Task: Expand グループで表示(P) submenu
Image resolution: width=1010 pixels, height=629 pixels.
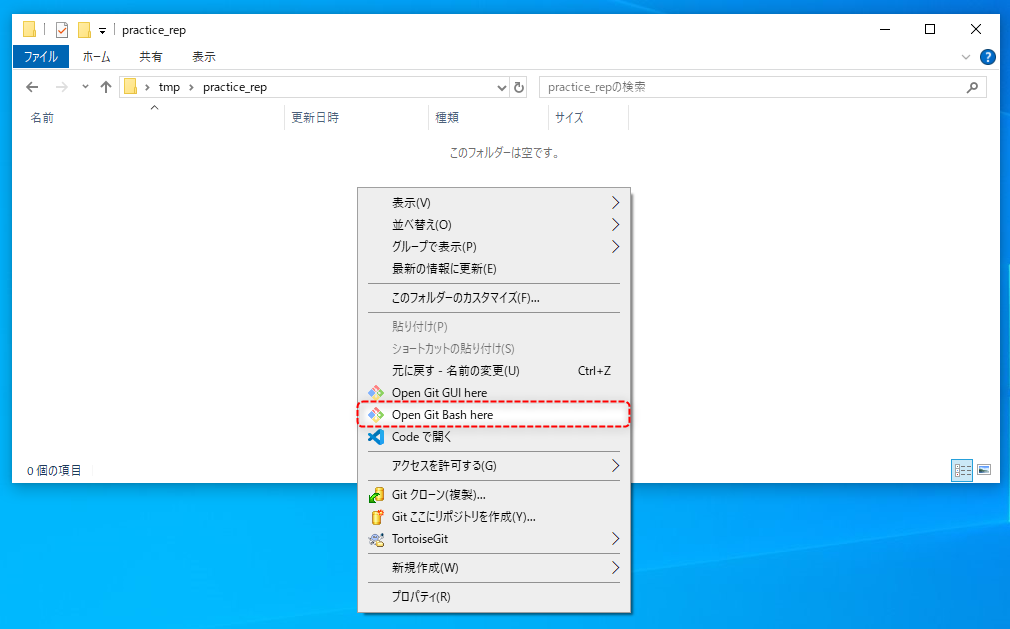Action: click(615, 247)
